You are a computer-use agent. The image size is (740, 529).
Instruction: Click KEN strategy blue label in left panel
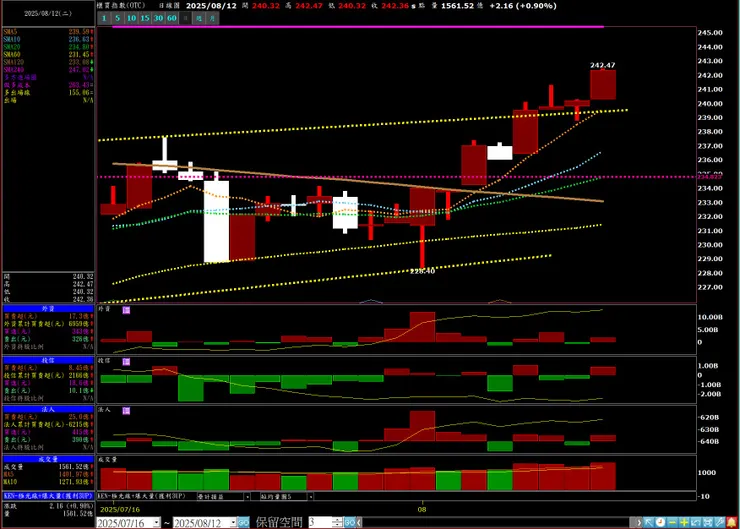point(48,496)
